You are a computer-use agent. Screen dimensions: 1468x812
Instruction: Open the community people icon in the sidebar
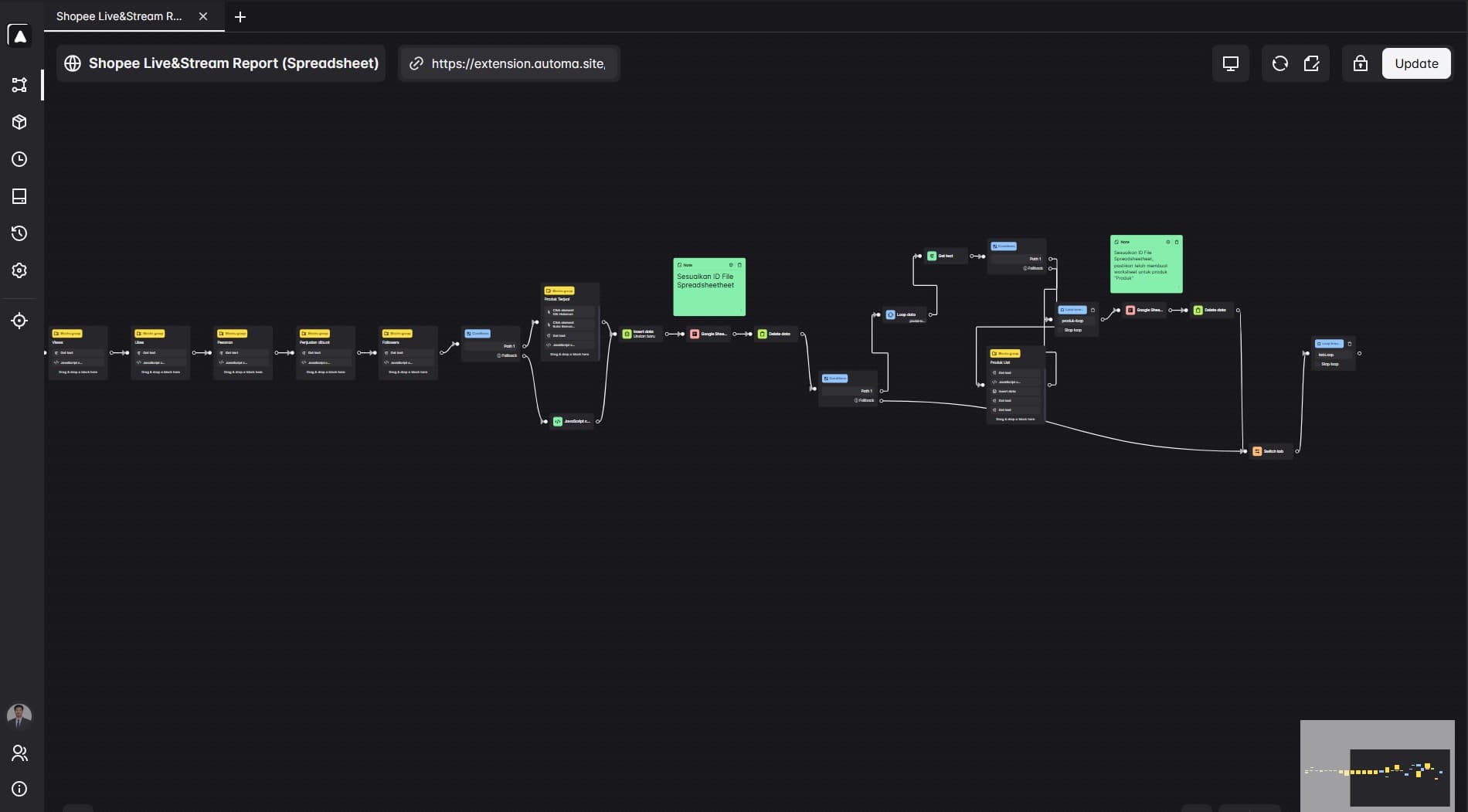point(19,753)
